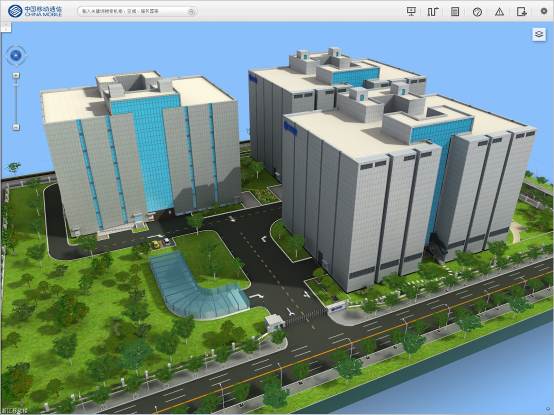Click the search magnifier button in search box
This screenshot has width=554, height=415.
(x=191, y=11)
